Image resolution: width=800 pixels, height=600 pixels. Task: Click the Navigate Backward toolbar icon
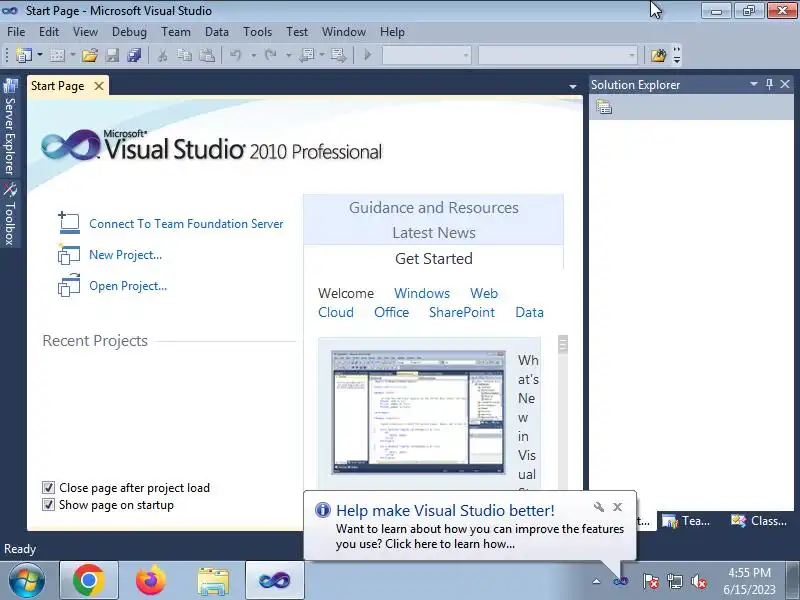coord(307,55)
